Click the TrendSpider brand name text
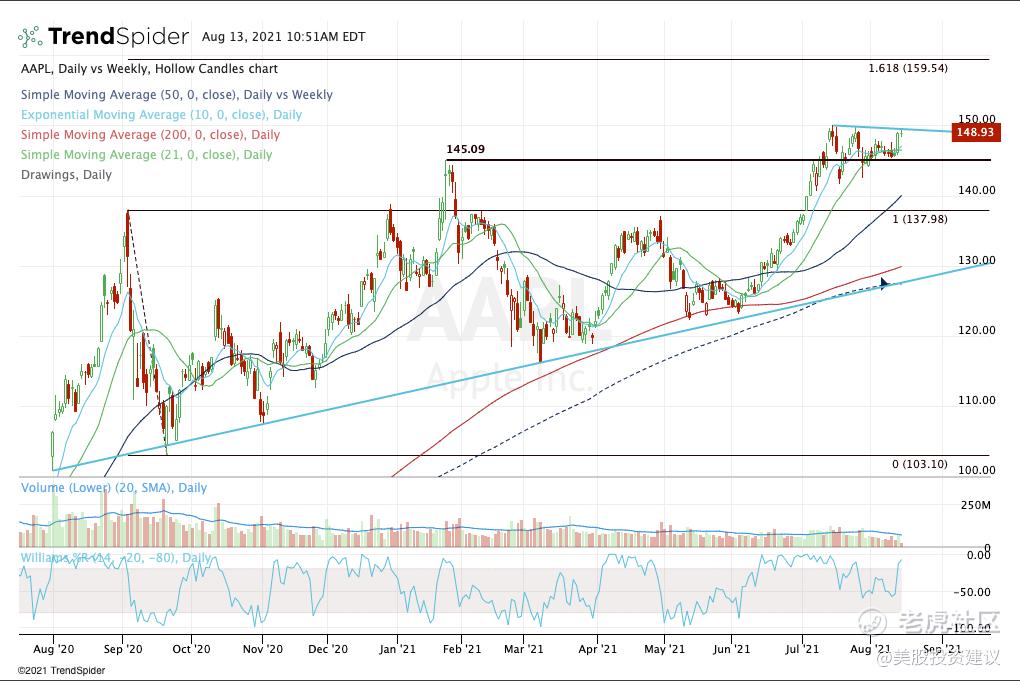Image resolution: width=1020 pixels, height=681 pixels. click(118, 36)
